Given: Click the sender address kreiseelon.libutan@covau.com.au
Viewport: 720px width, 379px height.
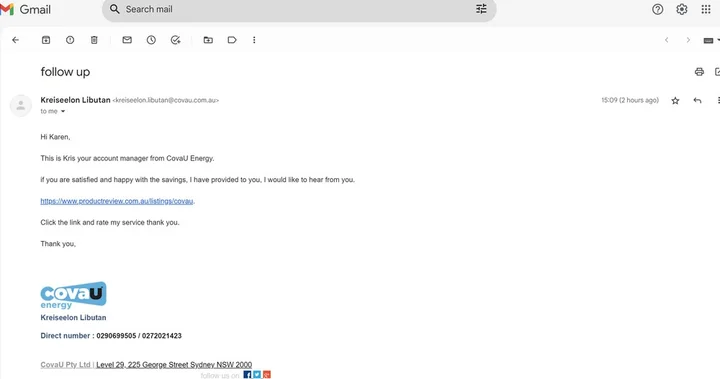Looking at the screenshot, I should click(x=166, y=100).
